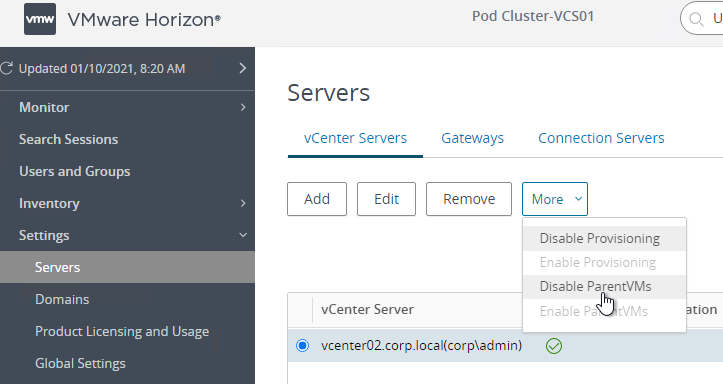This screenshot has width=723, height=384.
Task: Select the vcenter02.corp.local radio button
Action: [x=302, y=345]
